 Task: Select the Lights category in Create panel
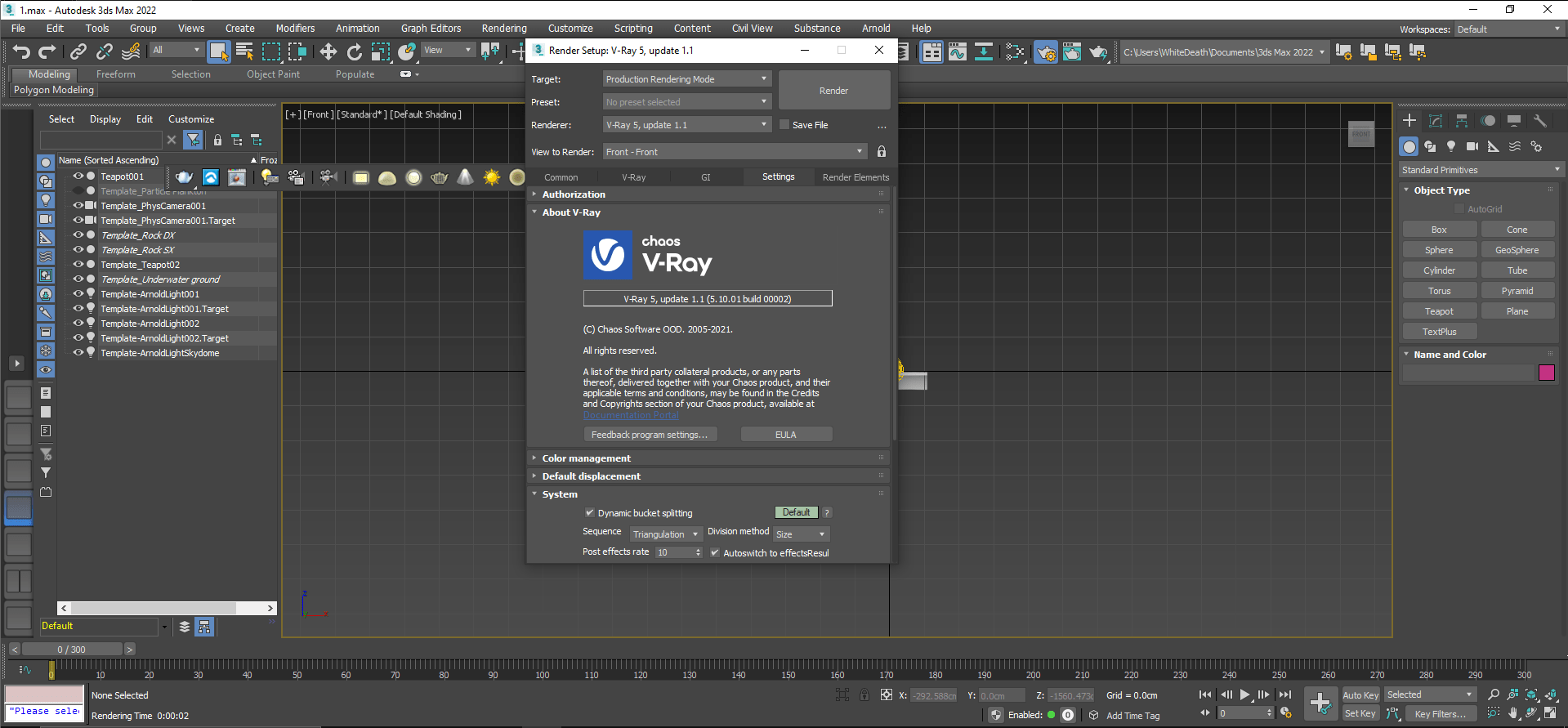tap(1451, 146)
